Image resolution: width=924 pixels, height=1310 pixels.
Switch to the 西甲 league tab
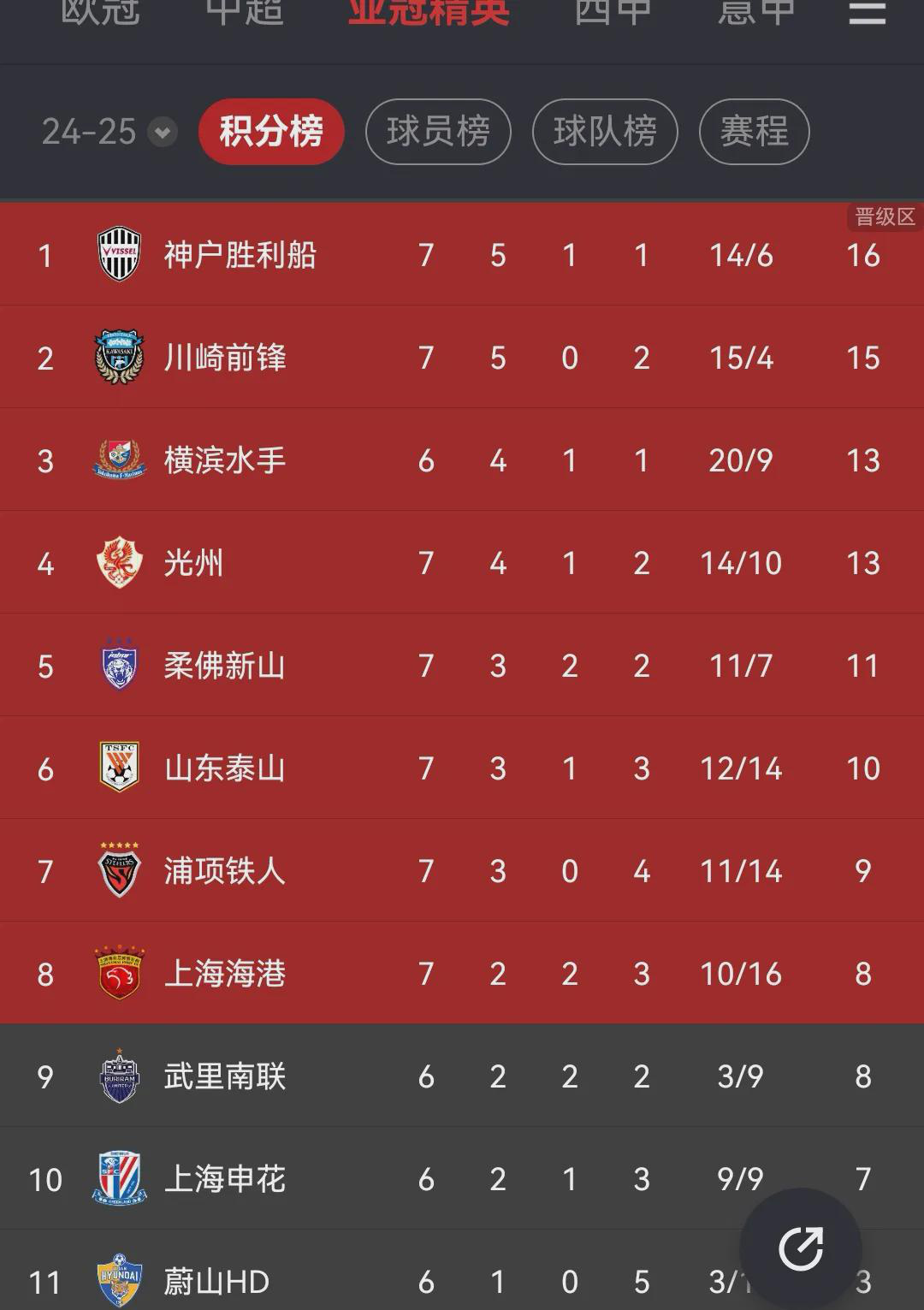tap(613, 12)
